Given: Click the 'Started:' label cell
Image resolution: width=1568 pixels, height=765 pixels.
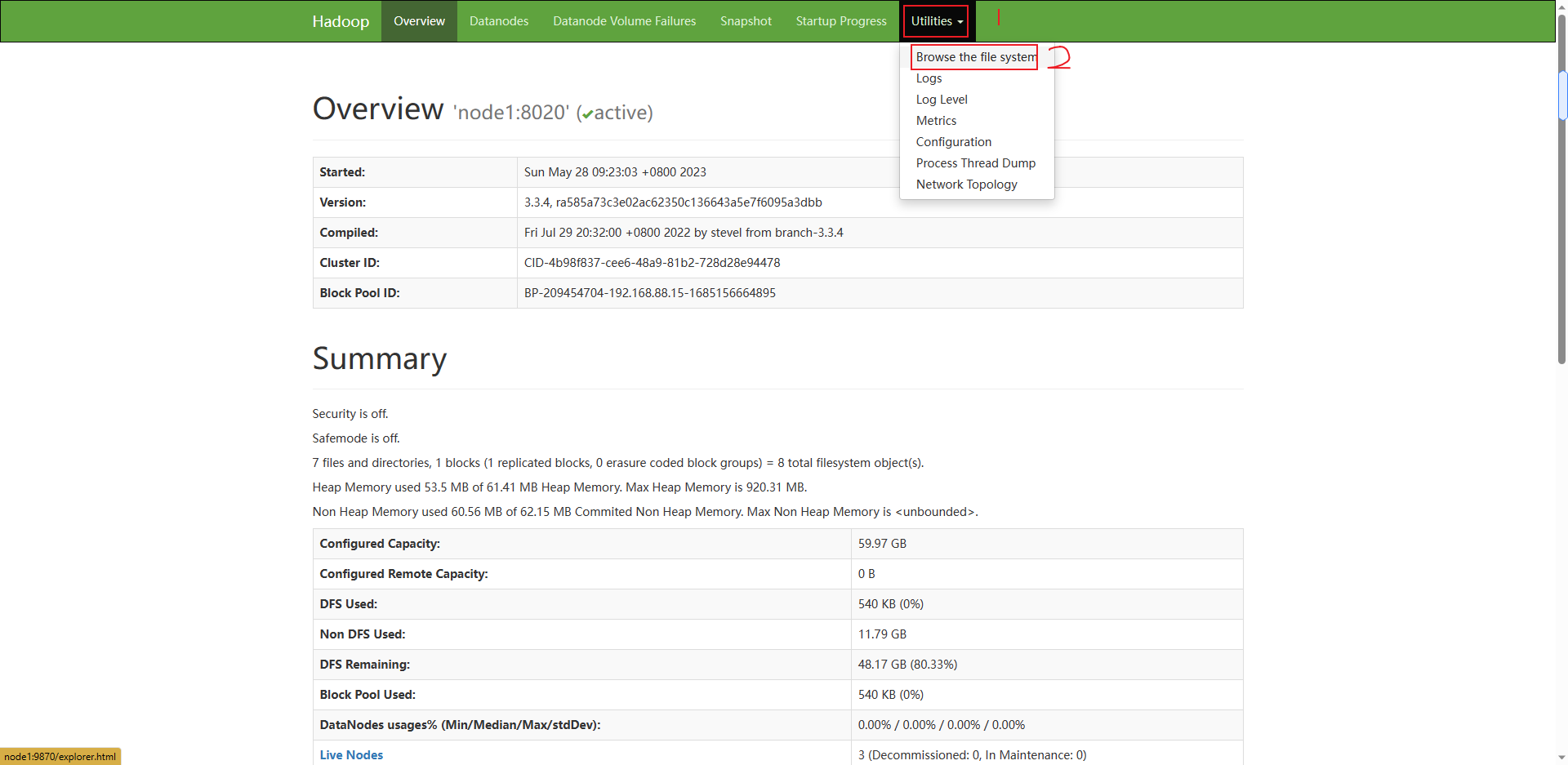Looking at the screenshot, I should point(415,172).
